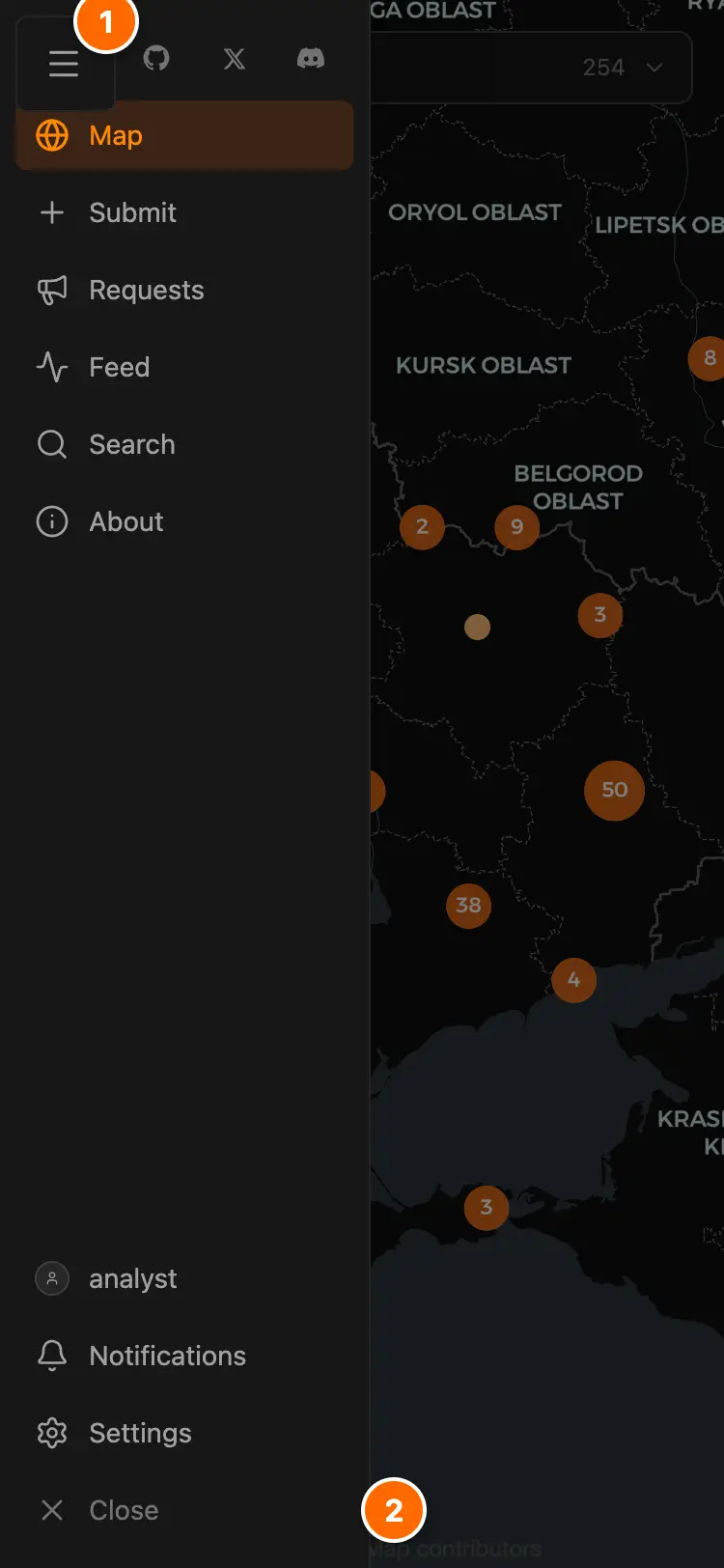Select the Map menu item
This screenshot has height=1568, width=724.
[184, 135]
